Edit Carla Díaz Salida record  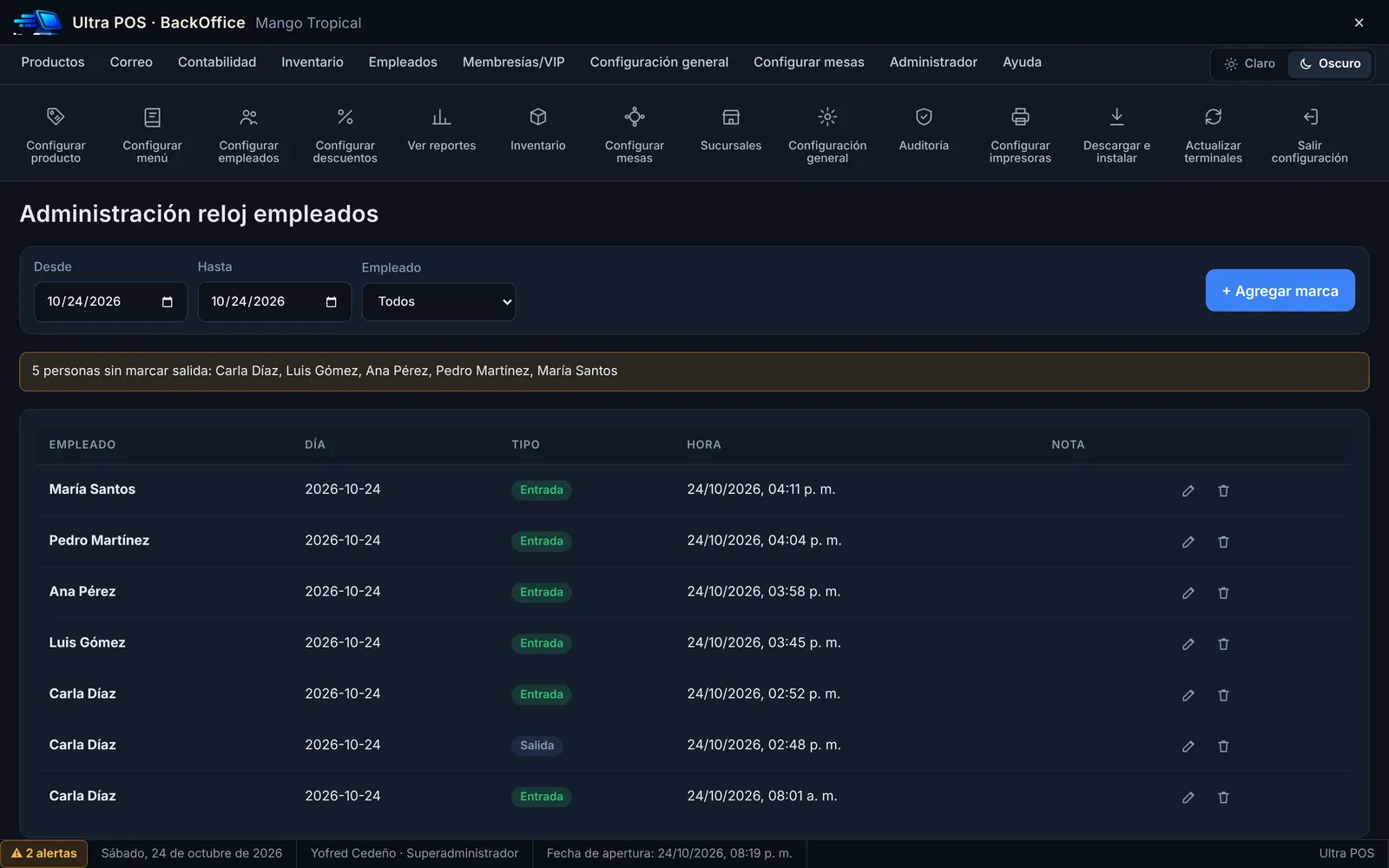[1188, 746]
